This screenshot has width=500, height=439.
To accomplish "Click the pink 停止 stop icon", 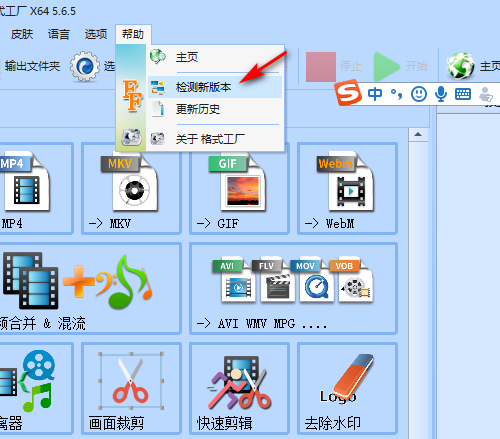I will tap(321, 67).
